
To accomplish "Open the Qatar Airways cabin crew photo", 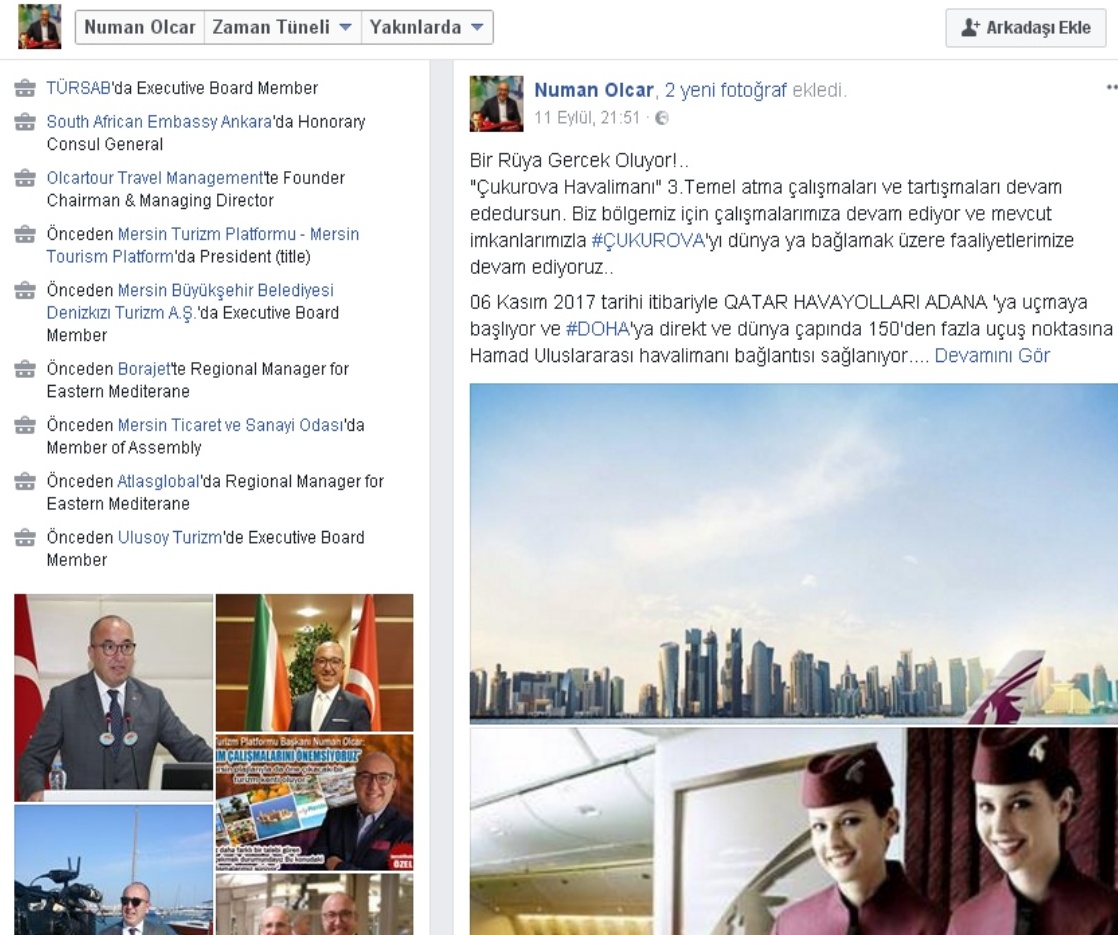I will (x=794, y=832).
